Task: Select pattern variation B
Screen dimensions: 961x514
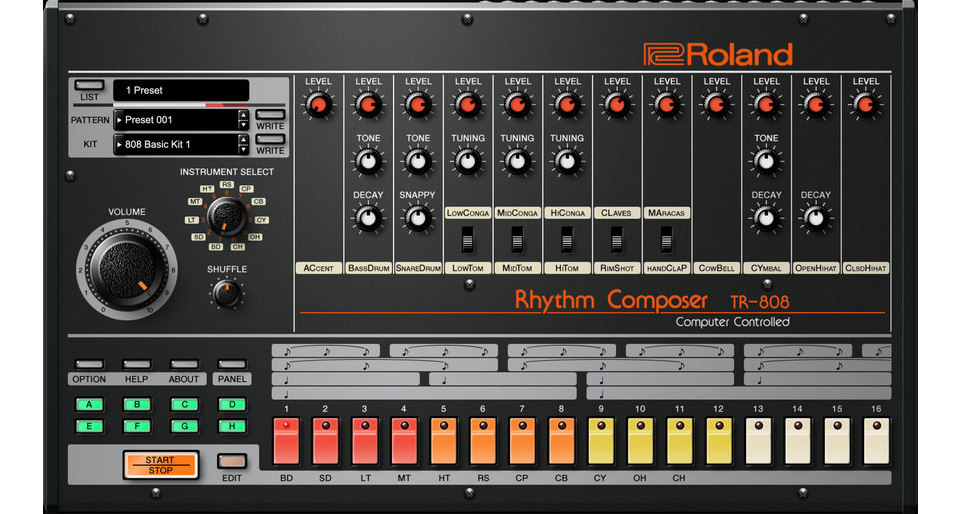Action: click(137, 404)
